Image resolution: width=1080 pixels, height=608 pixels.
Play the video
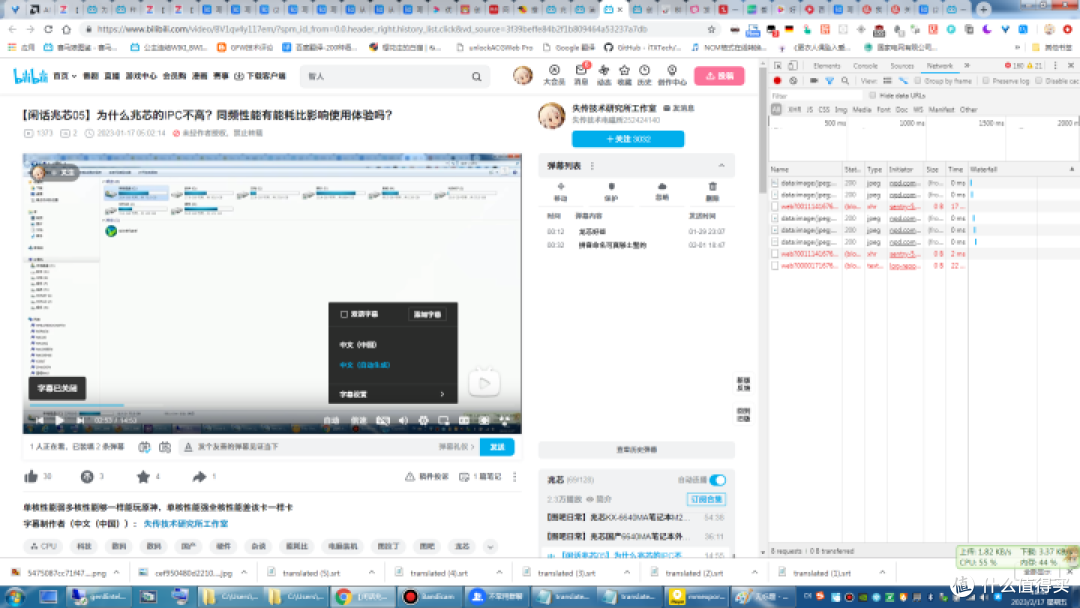[x=59, y=420]
